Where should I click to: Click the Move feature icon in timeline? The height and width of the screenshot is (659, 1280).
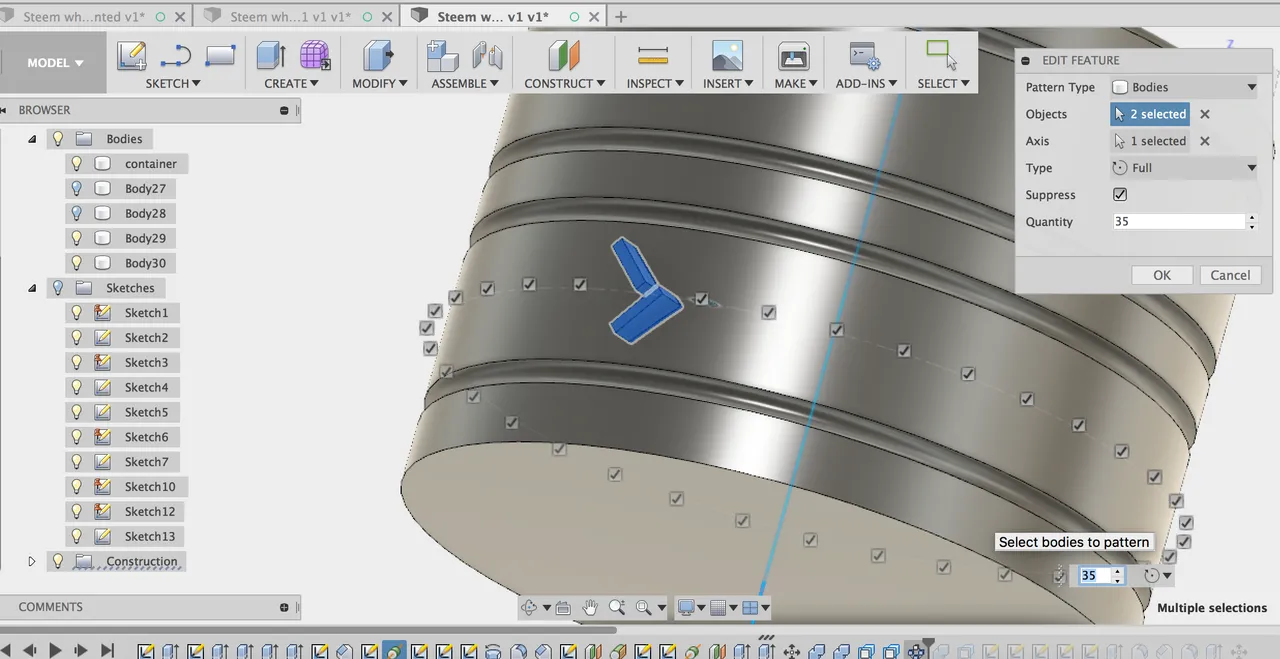(x=792, y=651)
